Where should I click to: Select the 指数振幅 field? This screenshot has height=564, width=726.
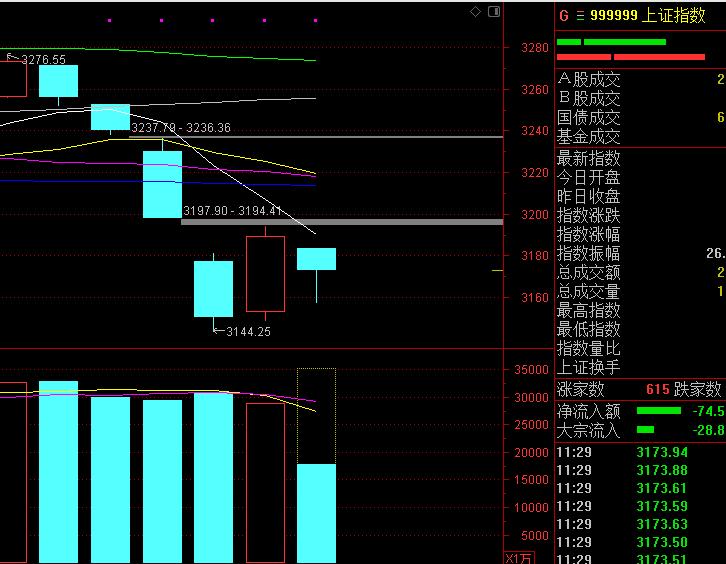640,253
